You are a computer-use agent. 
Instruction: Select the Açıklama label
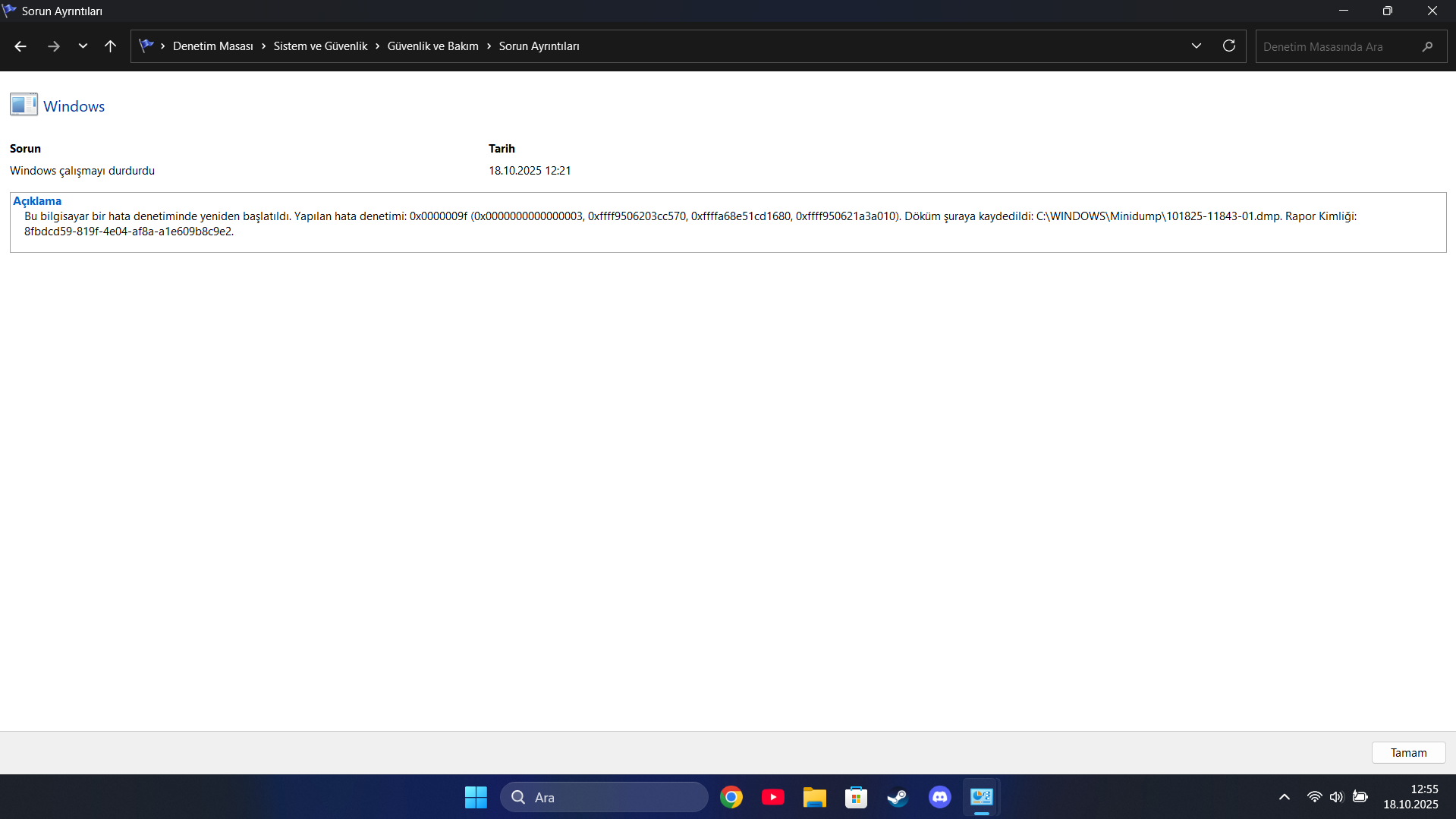(x=37, y=201)
